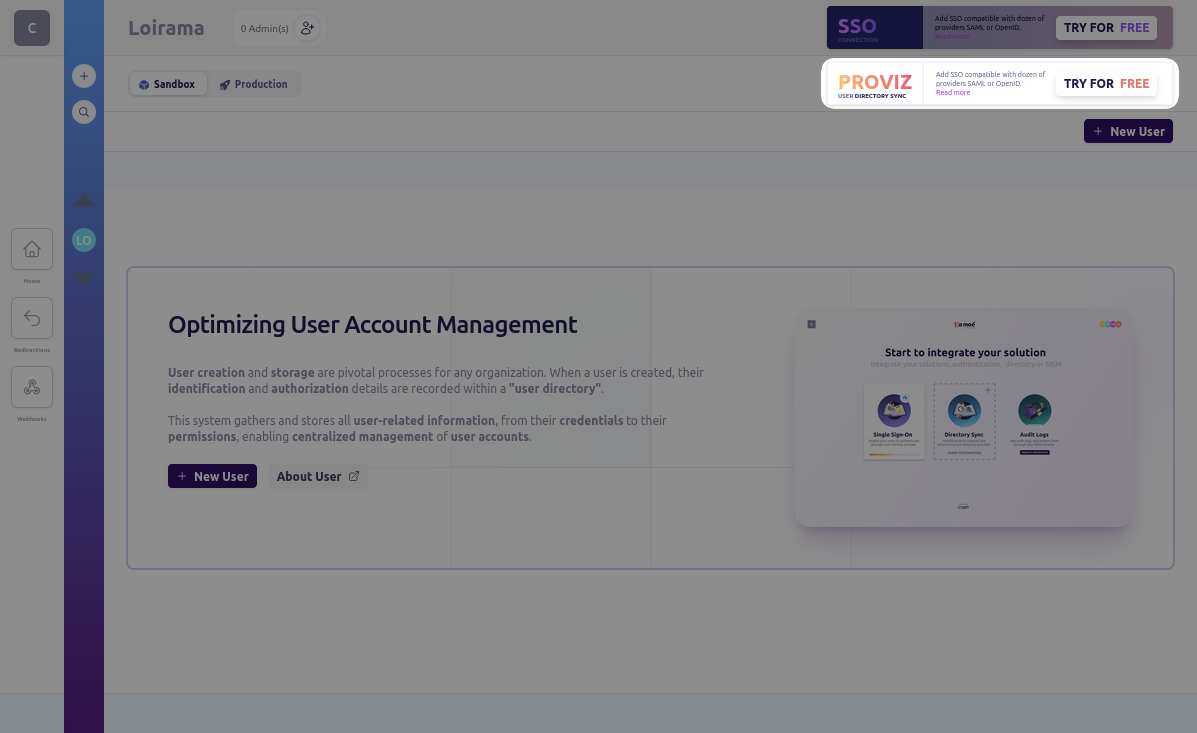Open Redirections from the left sidebar

[x=31, y=318]
